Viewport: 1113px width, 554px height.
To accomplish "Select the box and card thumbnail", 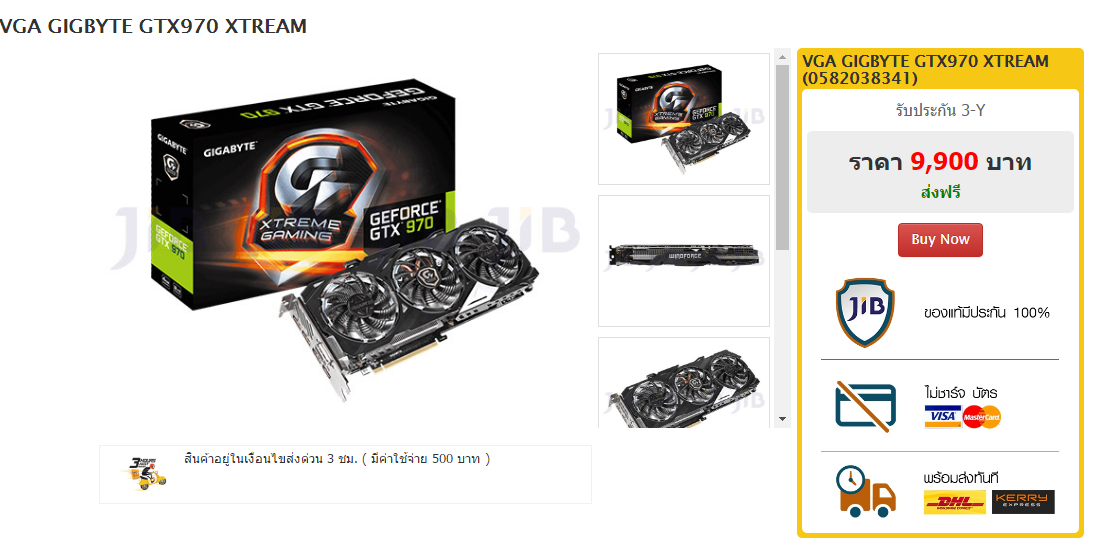I will 684,119.
